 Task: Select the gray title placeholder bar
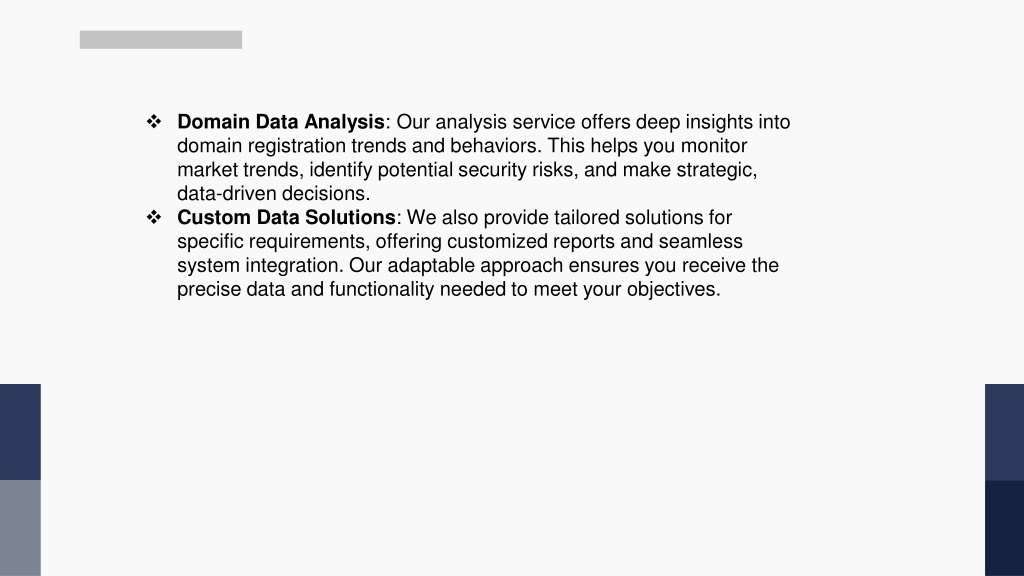coord(161,40)
